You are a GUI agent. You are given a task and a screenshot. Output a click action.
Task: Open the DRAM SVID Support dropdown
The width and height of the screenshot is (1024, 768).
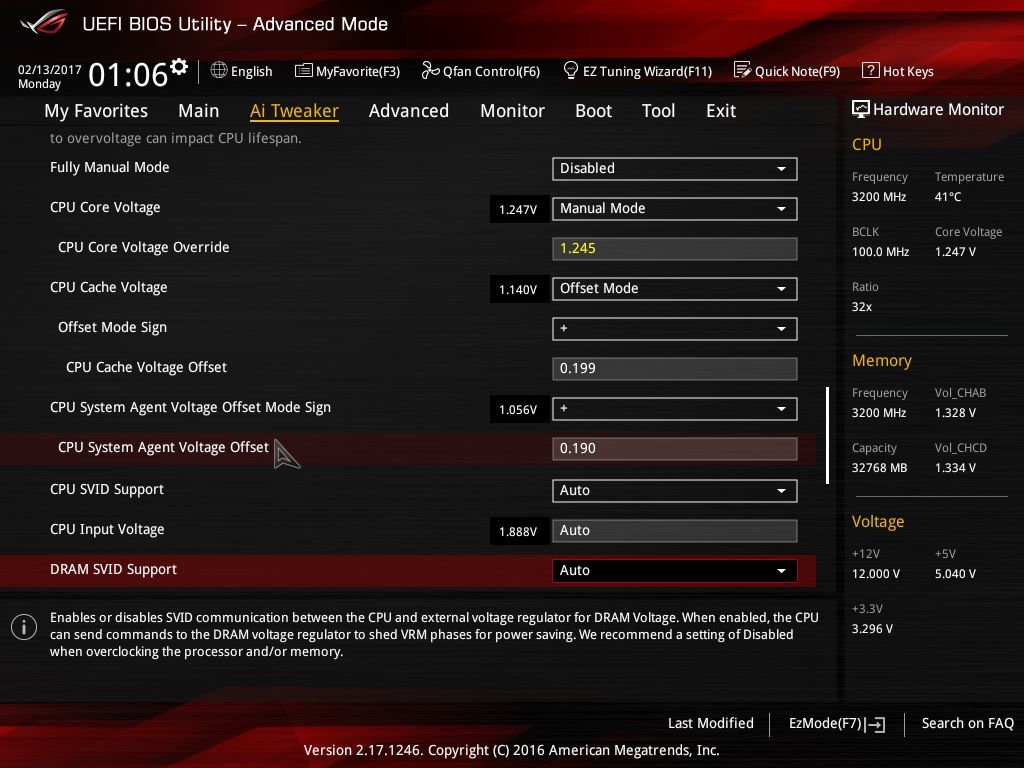pos(674,570)
